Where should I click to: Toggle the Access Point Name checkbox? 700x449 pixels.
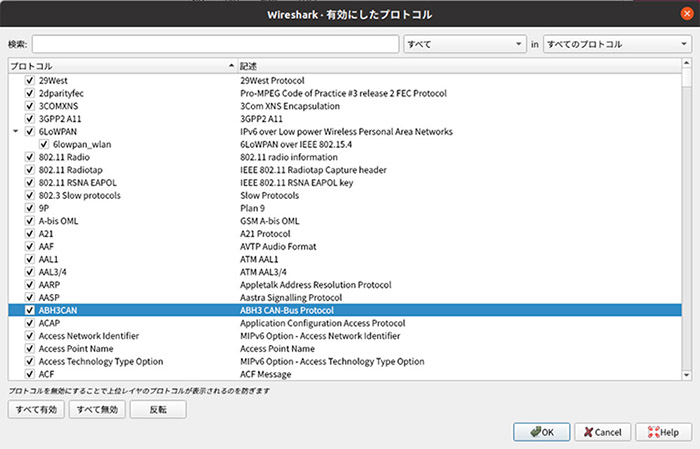29,349
